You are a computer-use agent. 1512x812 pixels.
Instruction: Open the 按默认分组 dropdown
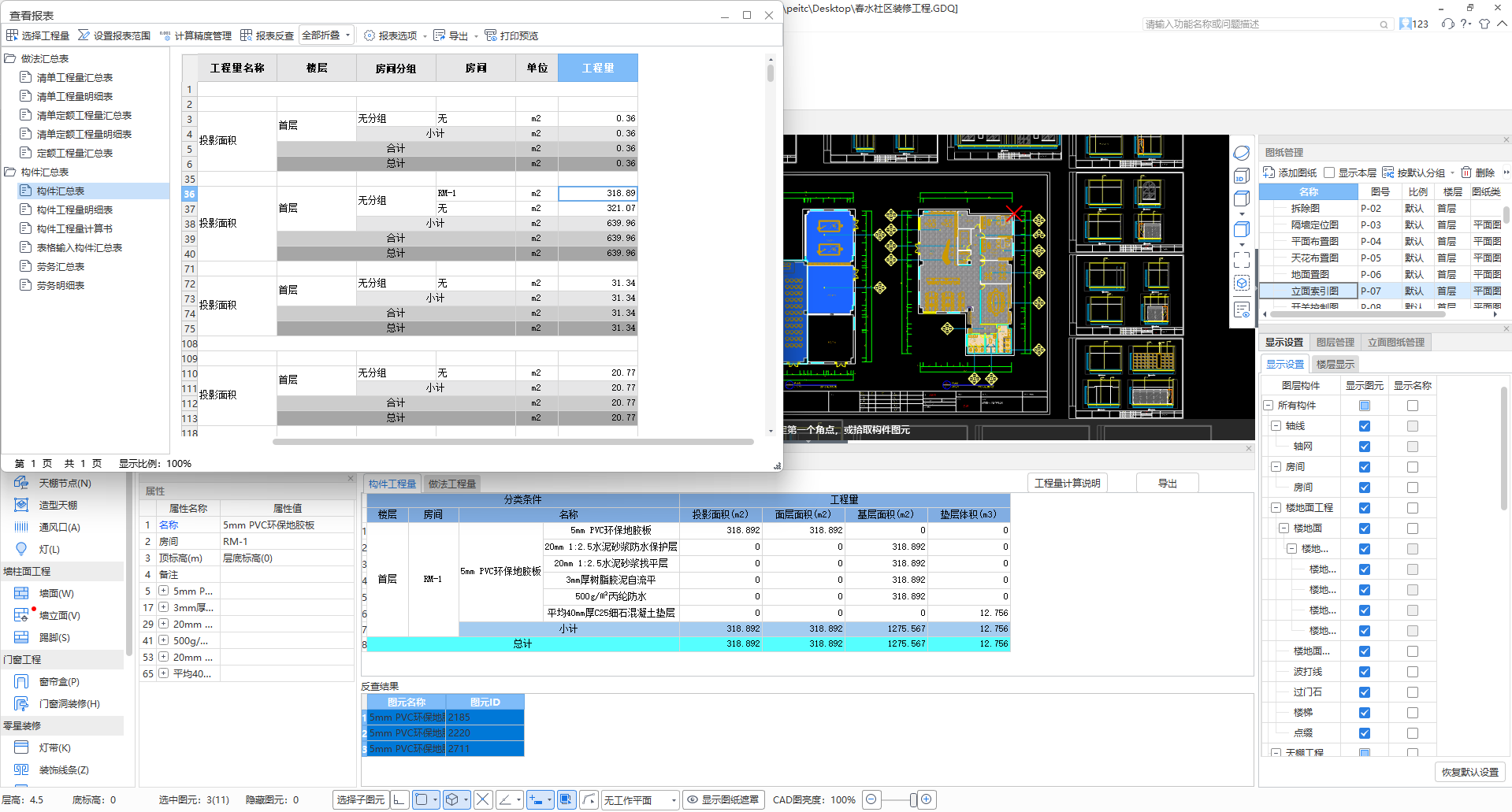pos(1452,173)
